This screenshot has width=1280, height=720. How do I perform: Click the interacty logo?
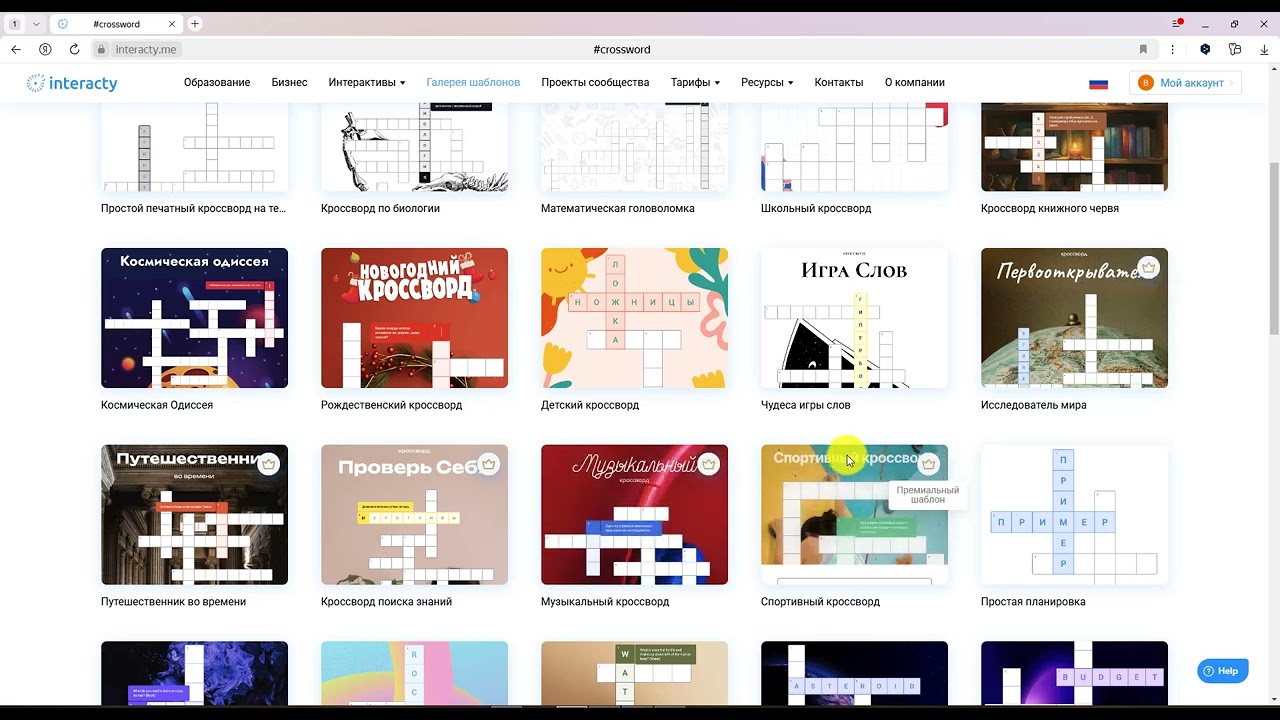tap(72, 83)
